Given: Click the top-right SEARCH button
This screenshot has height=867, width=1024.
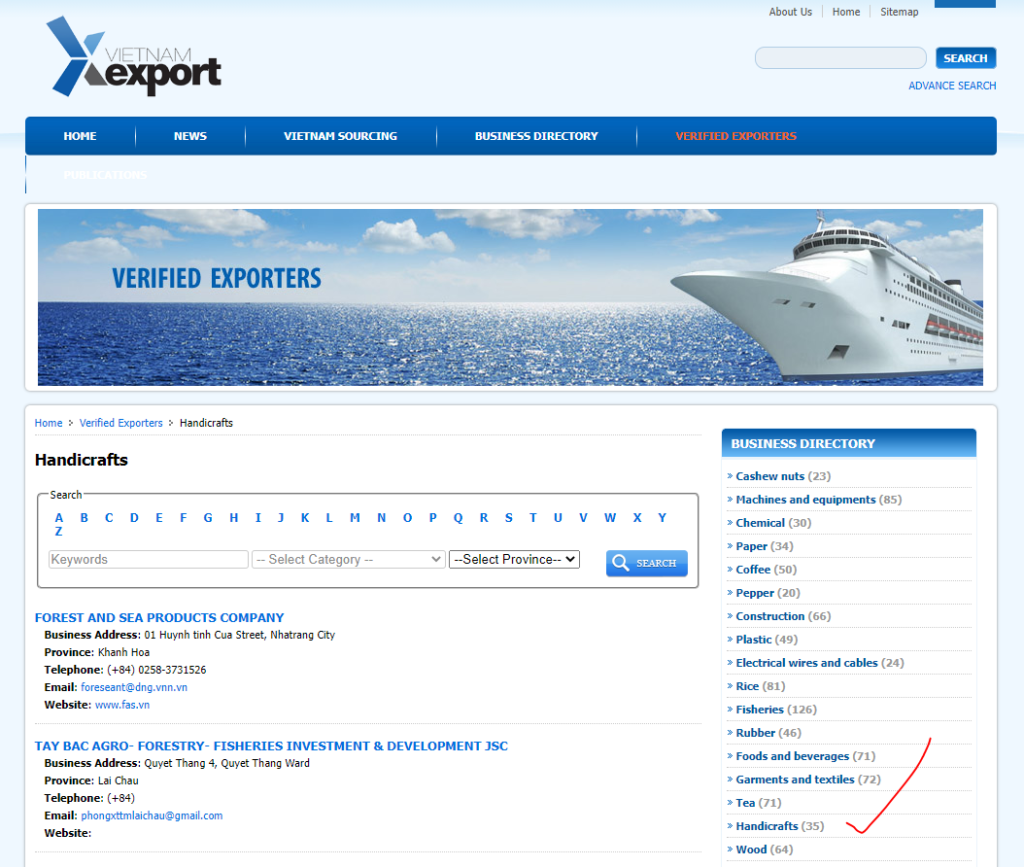Looking at the screenshot, I should 965,58.
